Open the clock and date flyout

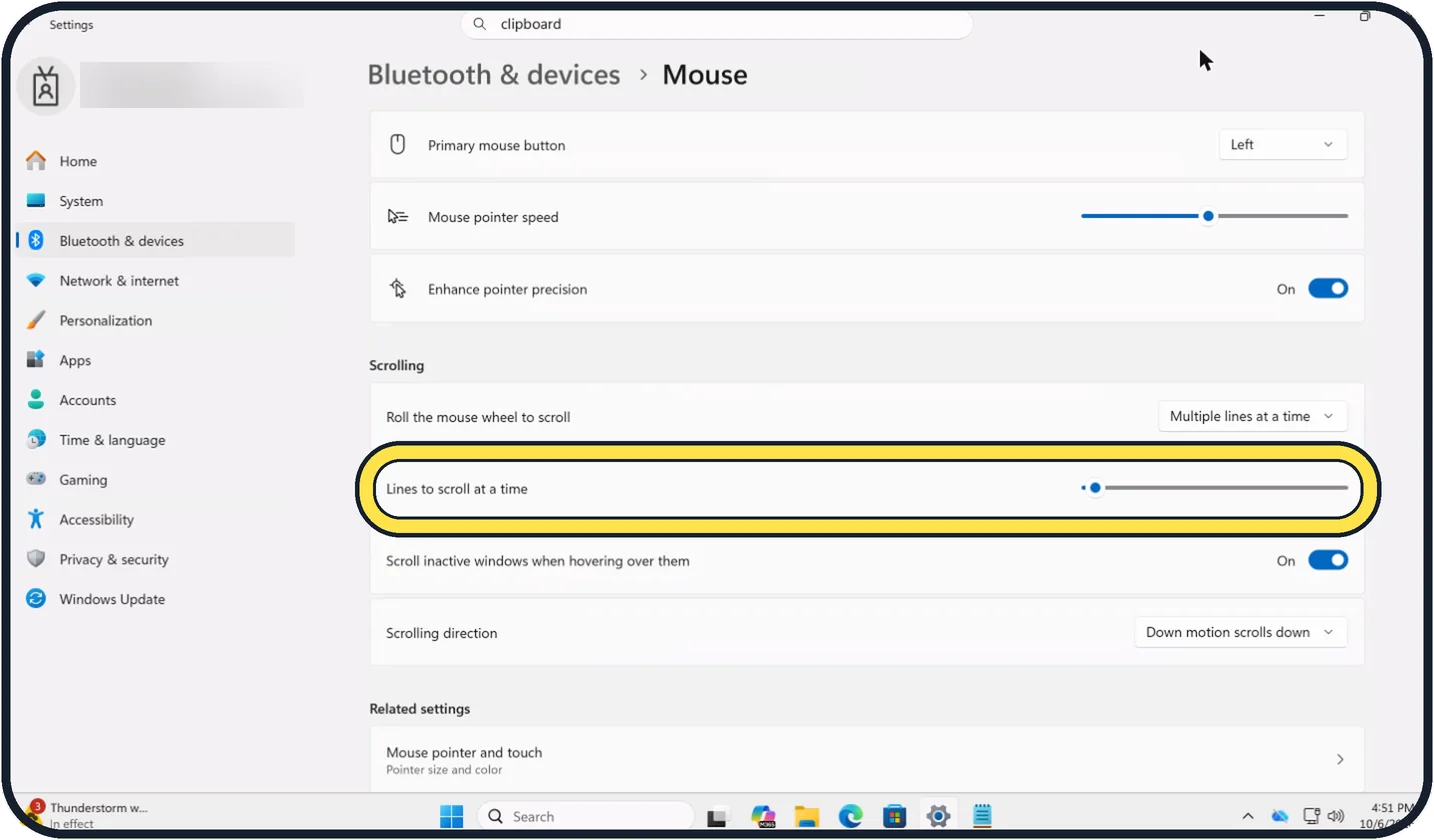coord(1389,815)
